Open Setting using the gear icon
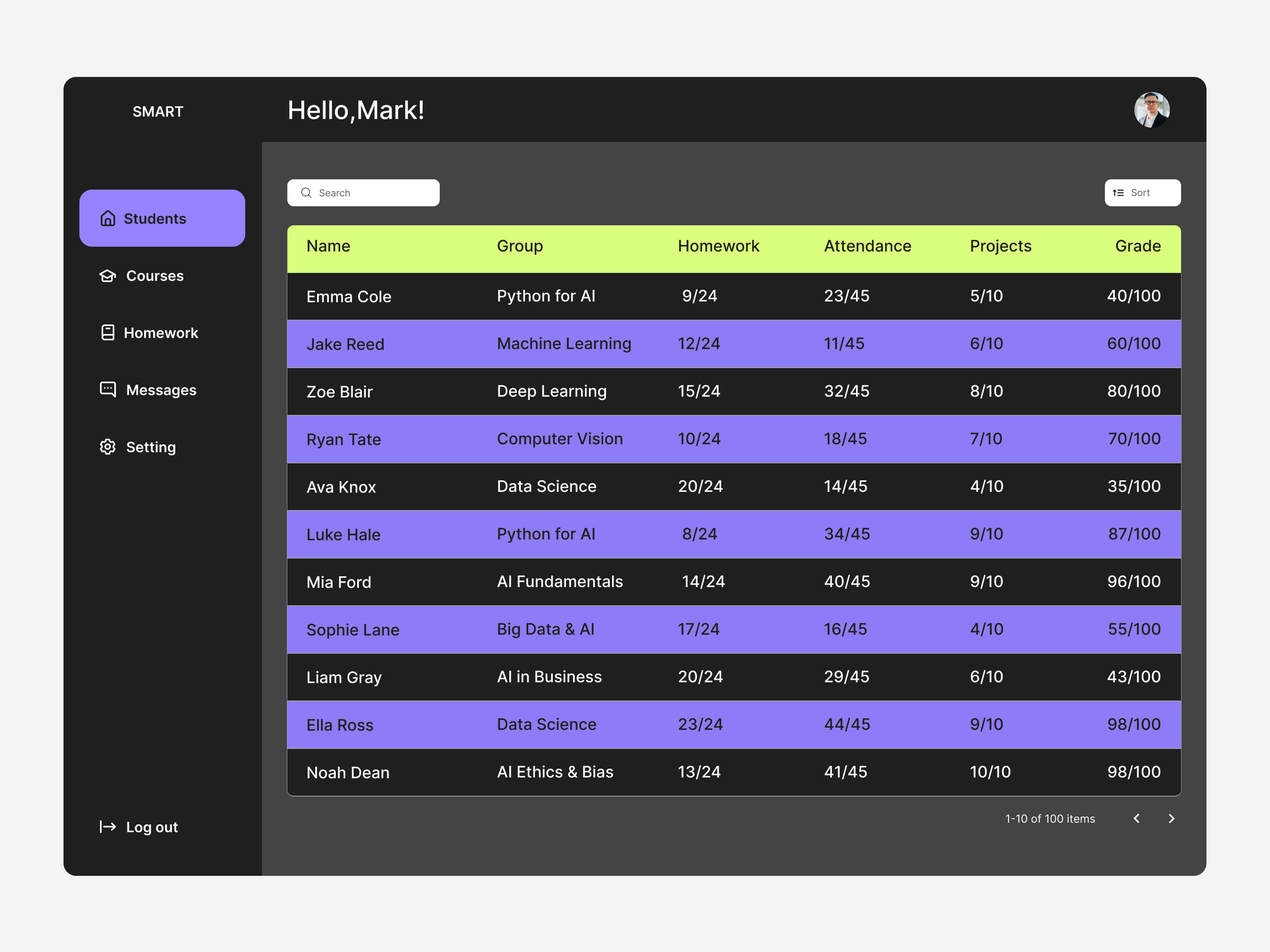 coord(108,447)
